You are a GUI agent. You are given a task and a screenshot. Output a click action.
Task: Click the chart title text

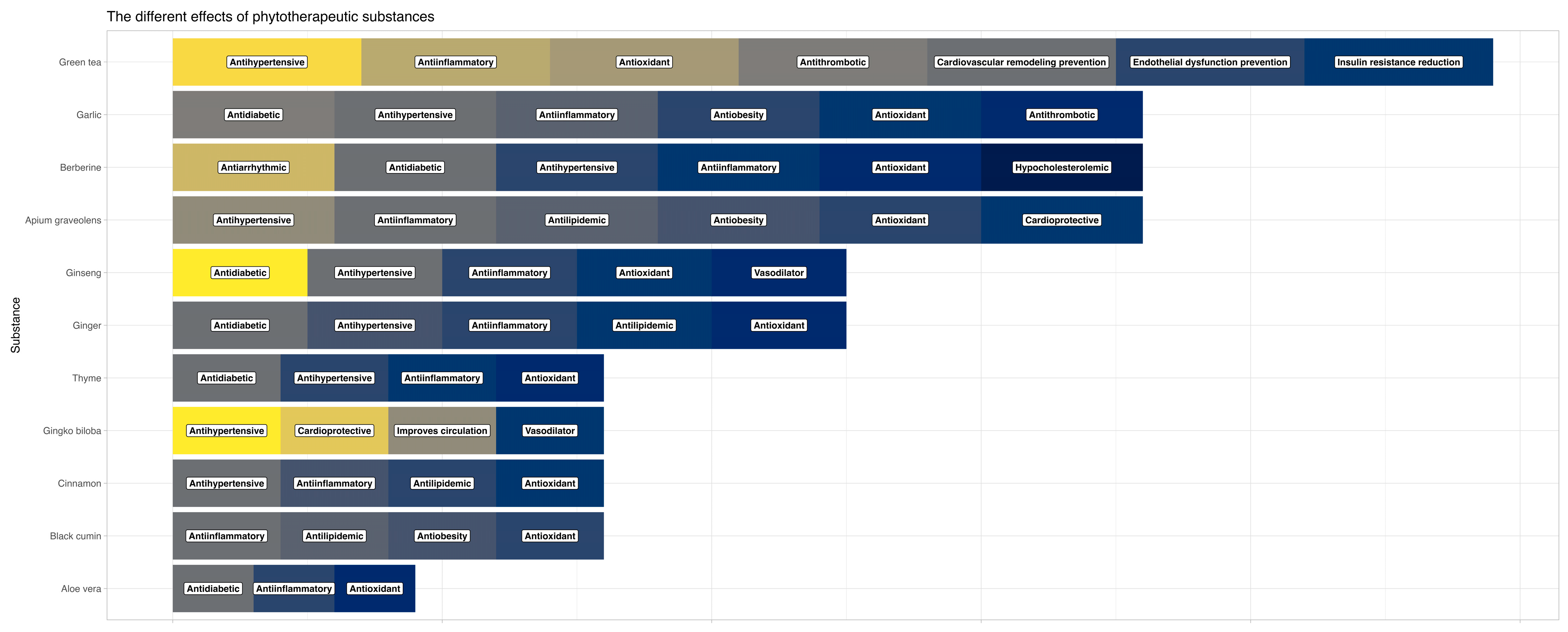[x=270, y=16]
